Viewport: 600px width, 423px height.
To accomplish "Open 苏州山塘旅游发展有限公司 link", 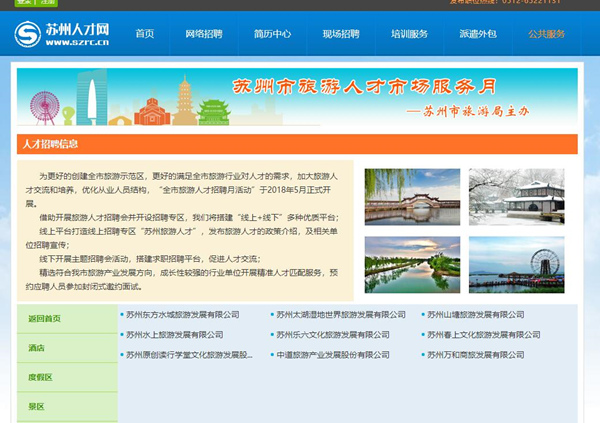I will click(476, 315).
